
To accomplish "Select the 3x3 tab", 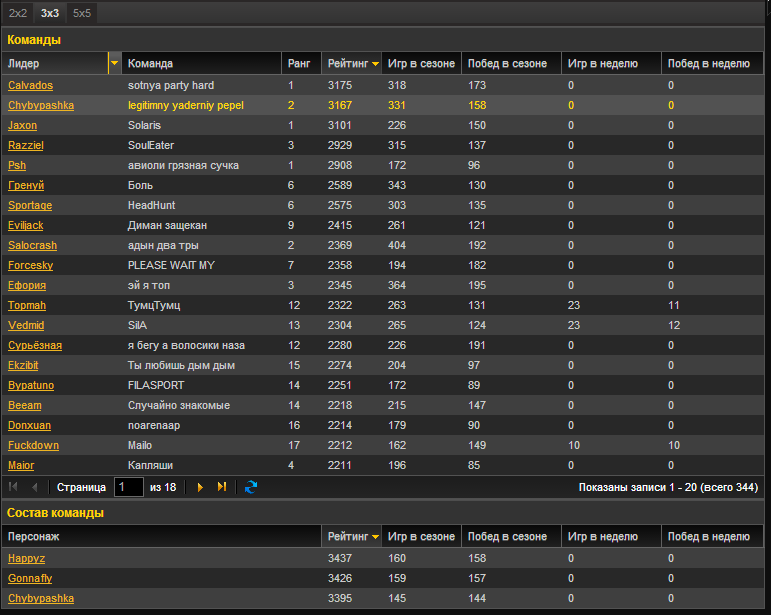I will click(x=50, y=13).
